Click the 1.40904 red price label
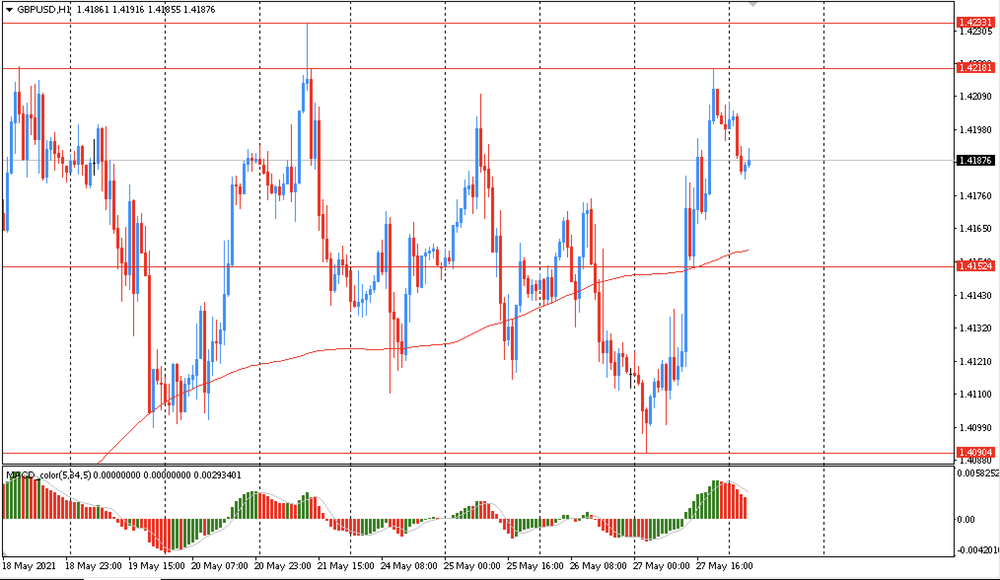The width and height of the screenshot is (1000, 580). 975,452
